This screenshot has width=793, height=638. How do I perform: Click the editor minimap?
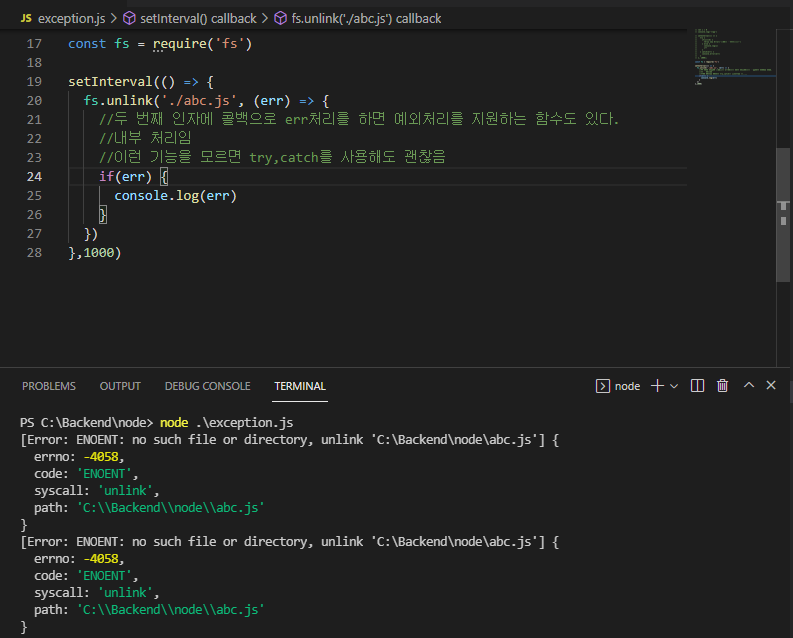[733, 57]
